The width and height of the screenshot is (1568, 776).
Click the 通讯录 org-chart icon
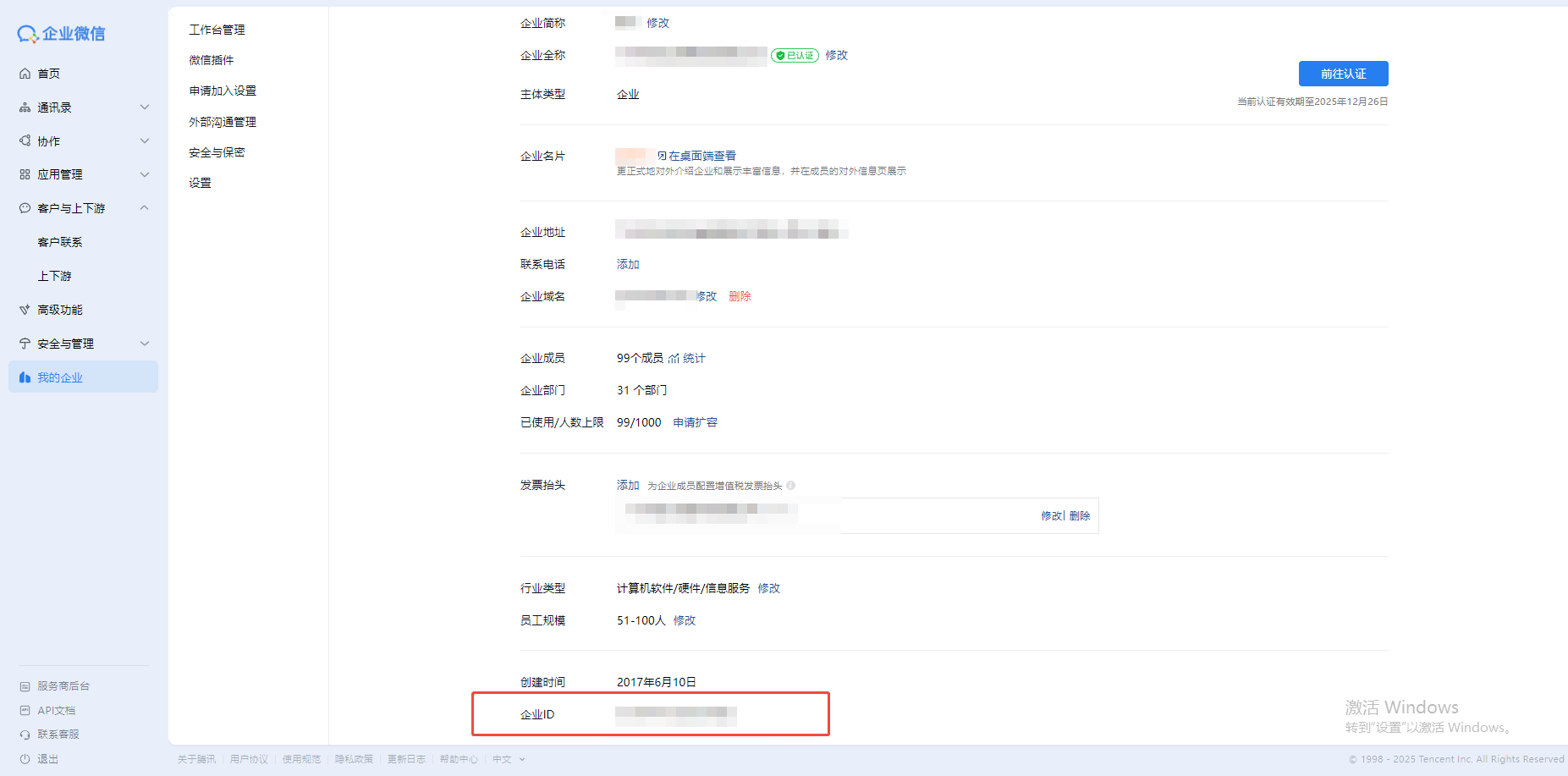pyautogui.click(x=25, y=107)
